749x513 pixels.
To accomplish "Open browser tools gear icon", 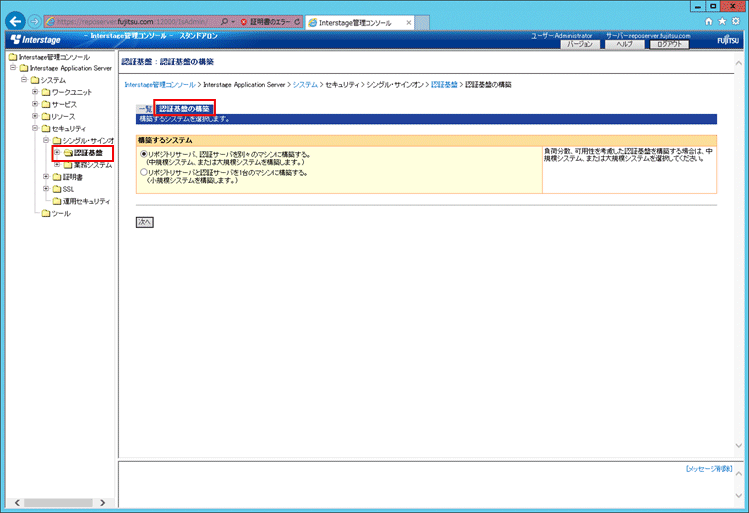I will (x=738, y=21).
